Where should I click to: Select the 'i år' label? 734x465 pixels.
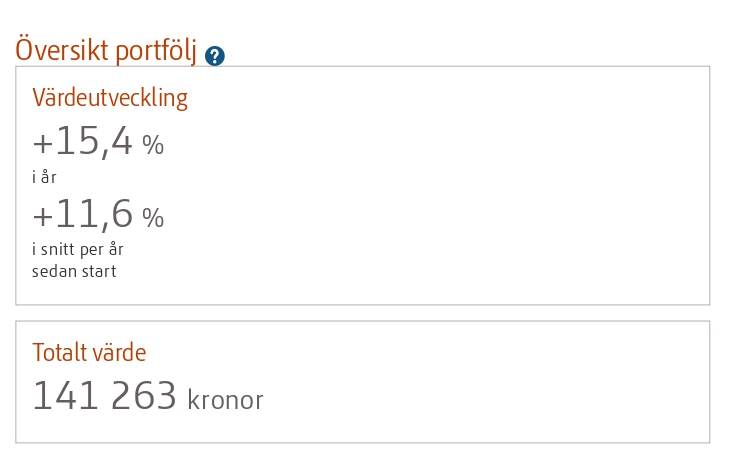44,177
